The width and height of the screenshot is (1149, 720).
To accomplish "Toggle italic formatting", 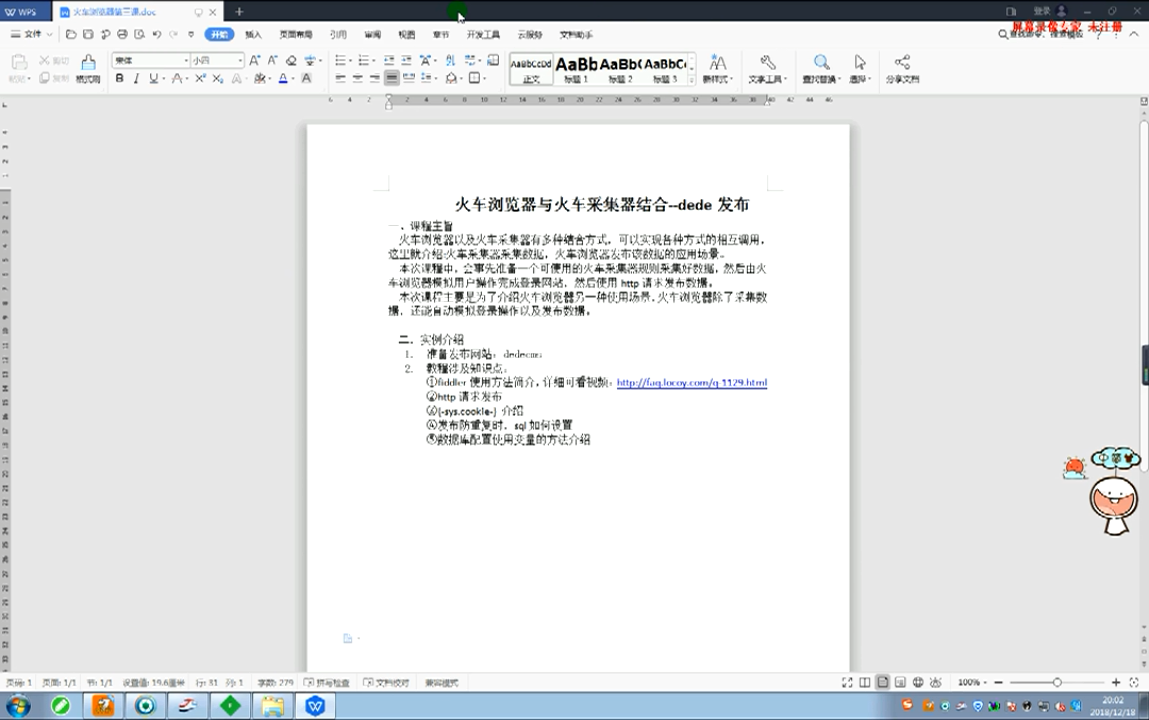I will [x=136, y=78].
